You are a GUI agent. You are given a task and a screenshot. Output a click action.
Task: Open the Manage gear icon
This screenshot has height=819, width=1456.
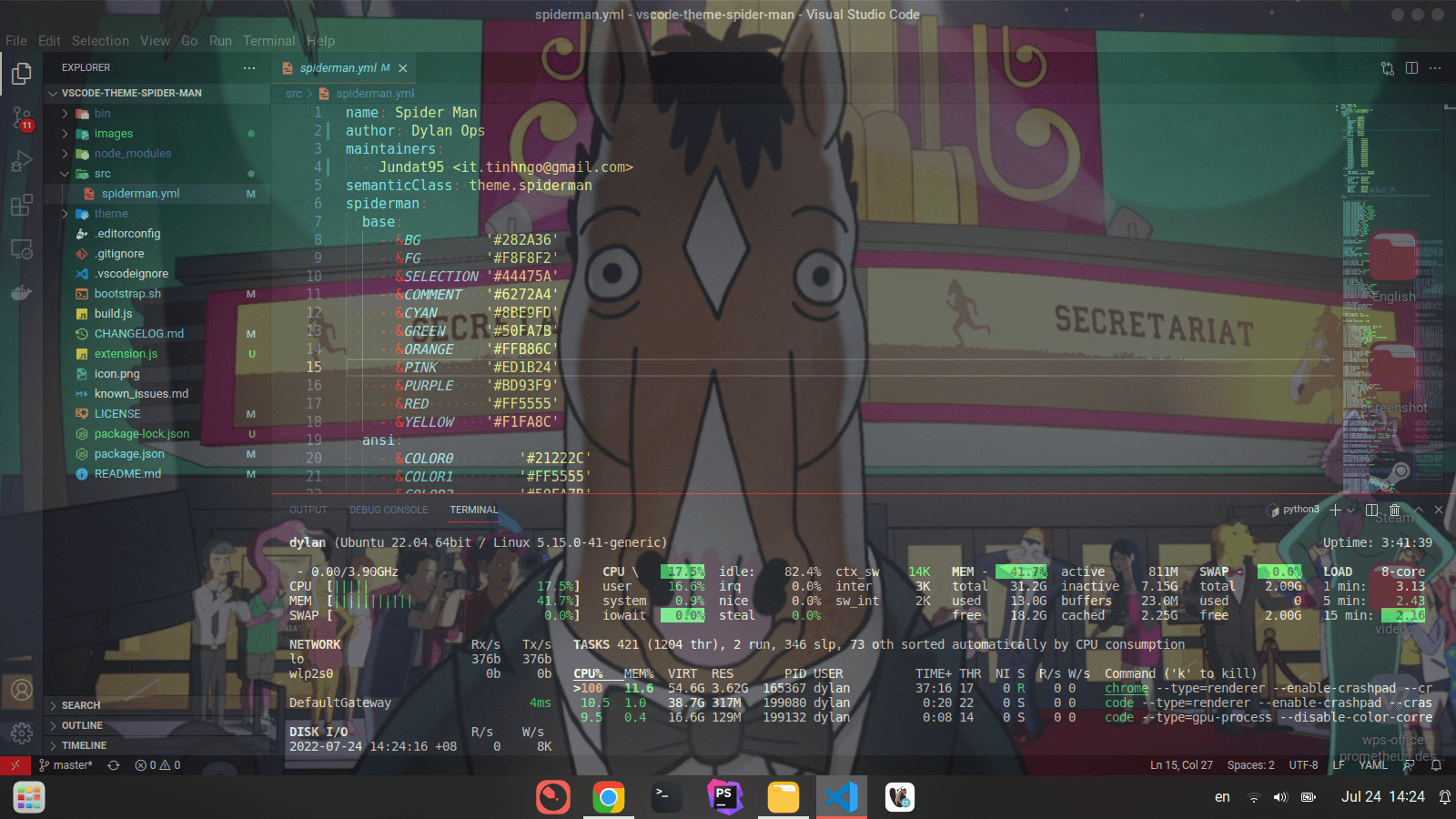pyautogui.click(x=22, y=733)
